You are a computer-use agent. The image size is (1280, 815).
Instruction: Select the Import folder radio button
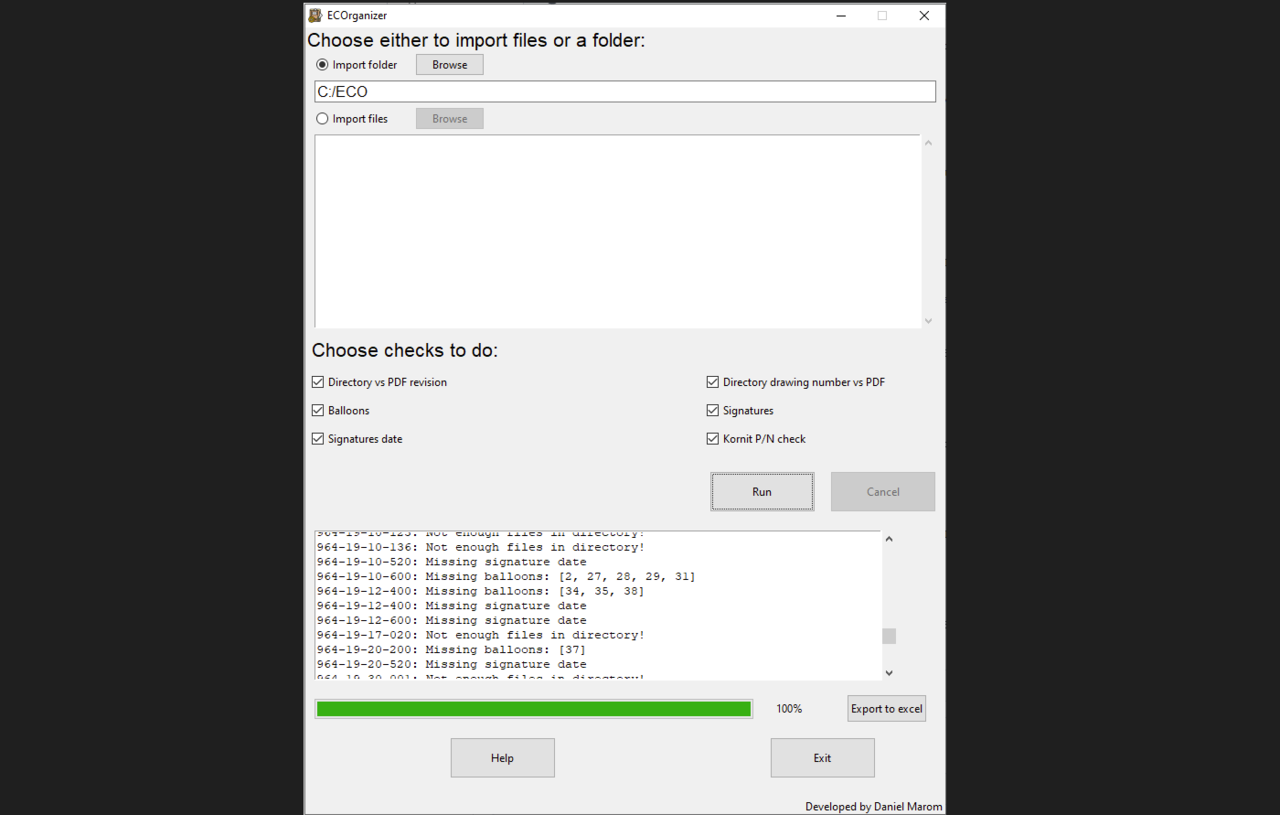(x=322, y=64)
